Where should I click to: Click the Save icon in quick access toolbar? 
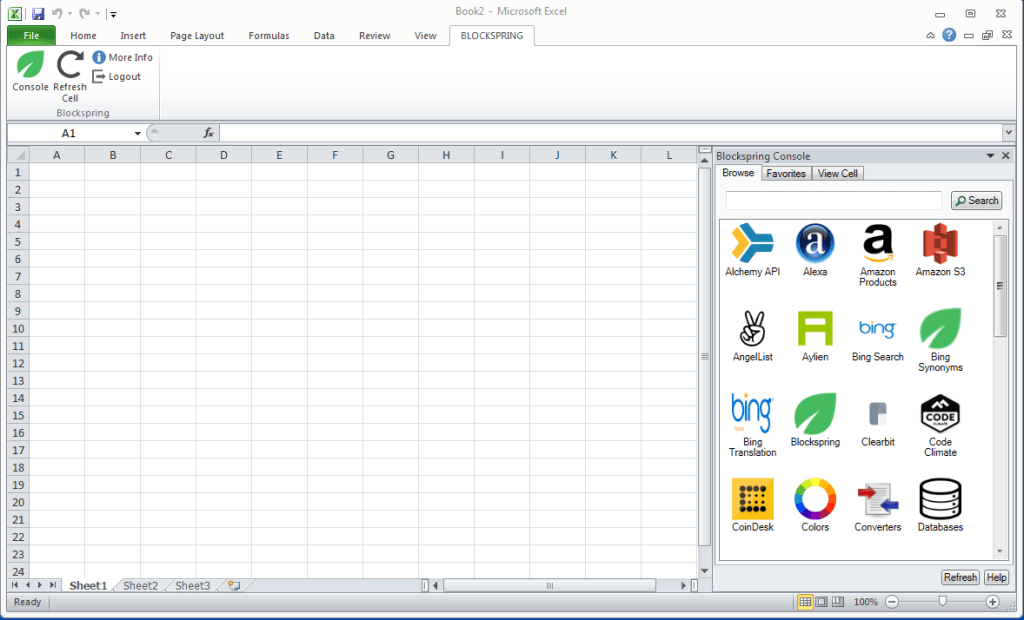[x=38, y=13]
